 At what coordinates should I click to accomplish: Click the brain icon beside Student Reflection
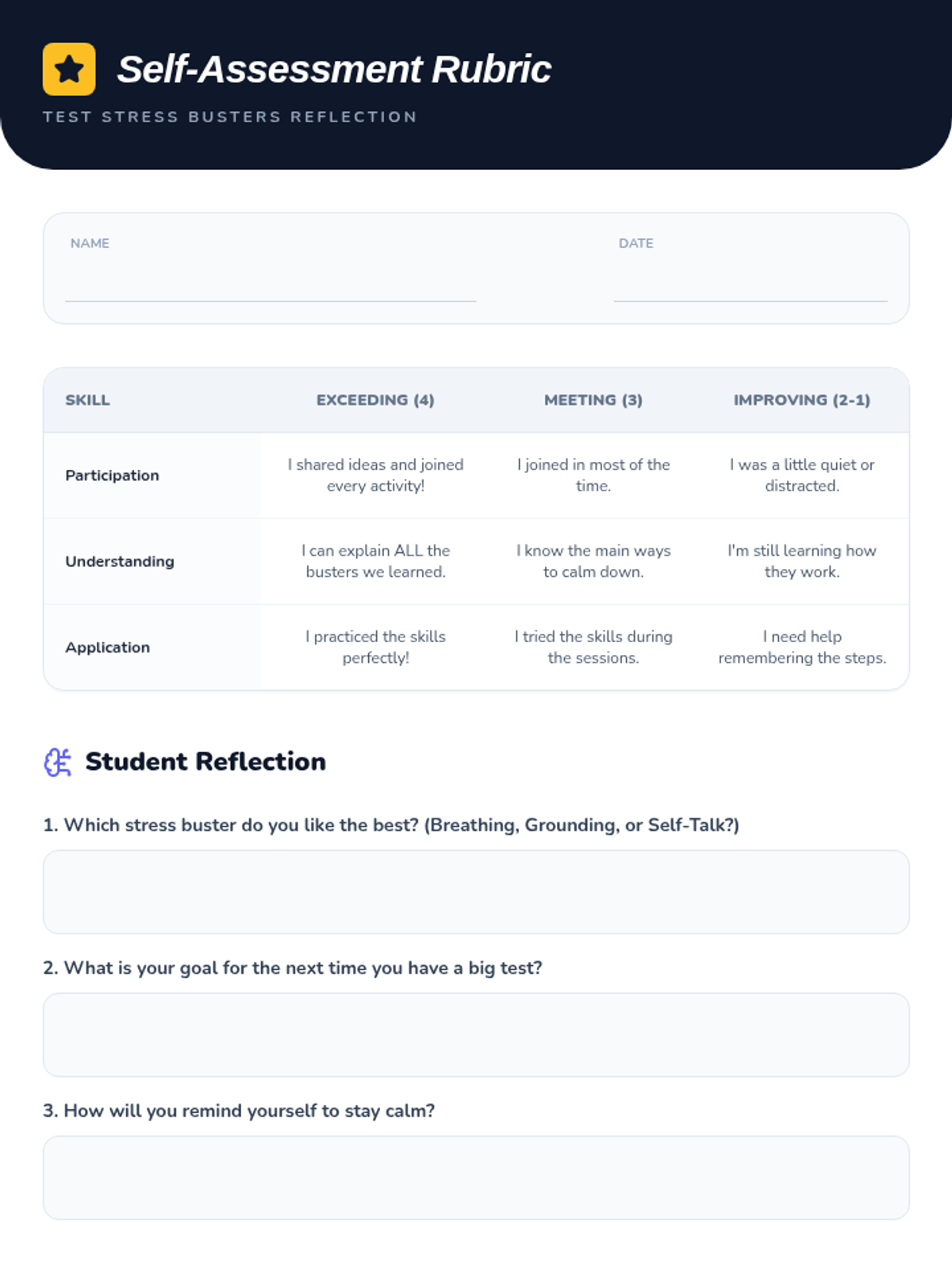(x=58, y=762)
